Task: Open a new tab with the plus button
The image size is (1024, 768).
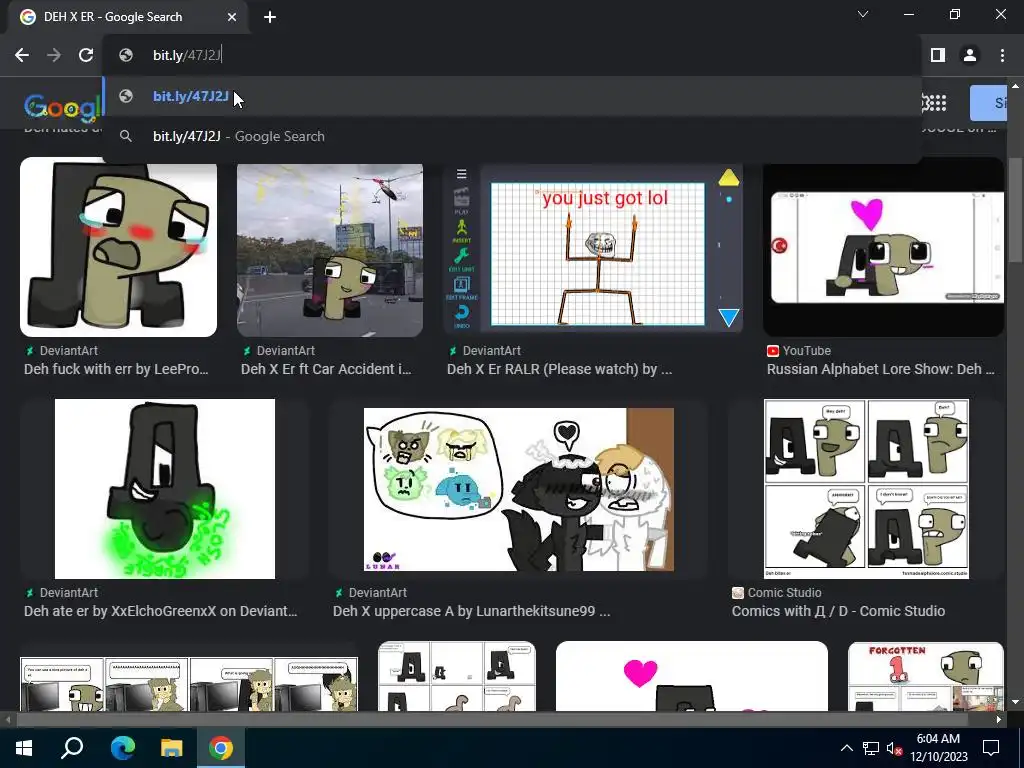Action: point(270,18)
